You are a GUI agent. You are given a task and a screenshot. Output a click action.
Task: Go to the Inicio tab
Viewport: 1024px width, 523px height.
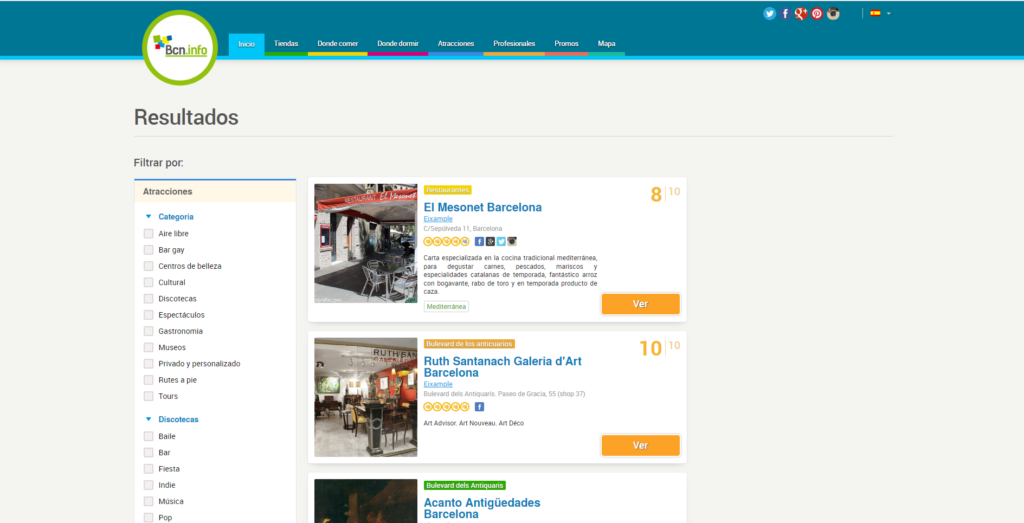[246, 44]
